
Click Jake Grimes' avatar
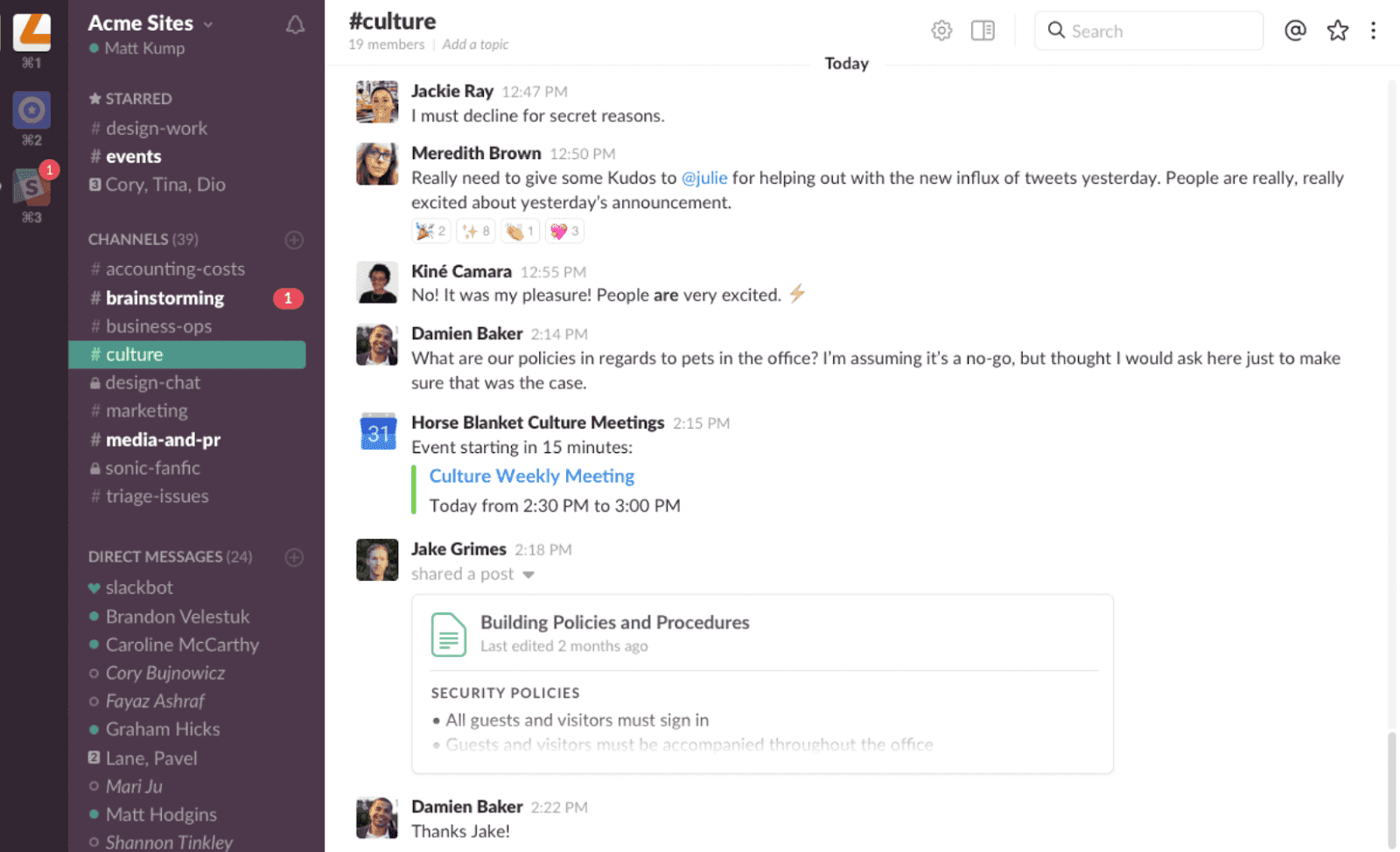(x=377, y=560)
